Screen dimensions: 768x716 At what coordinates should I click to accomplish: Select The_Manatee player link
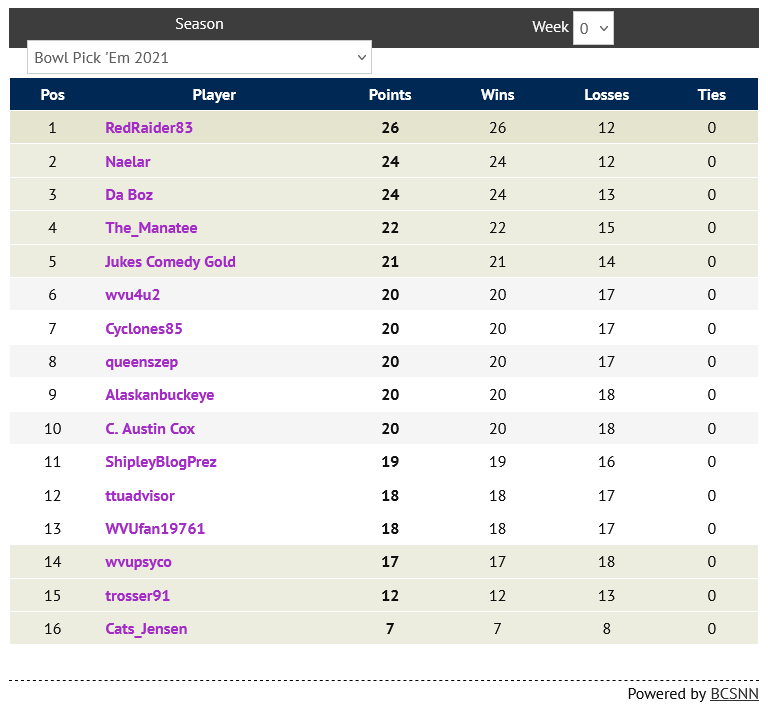[x=151, y=228]
